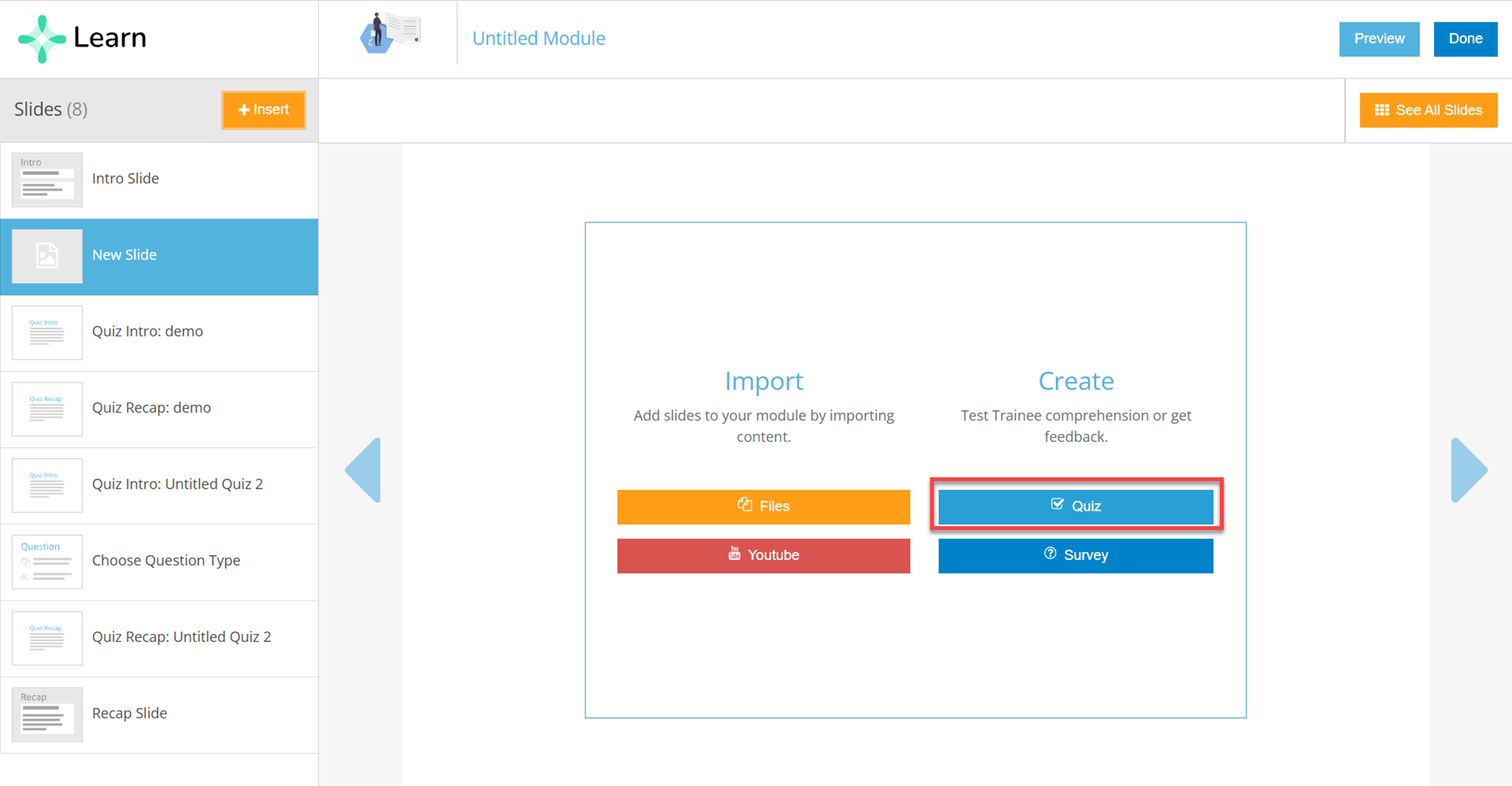Click the Done button
This screenshot has width=1512, height=786.
click(1465, 39)
